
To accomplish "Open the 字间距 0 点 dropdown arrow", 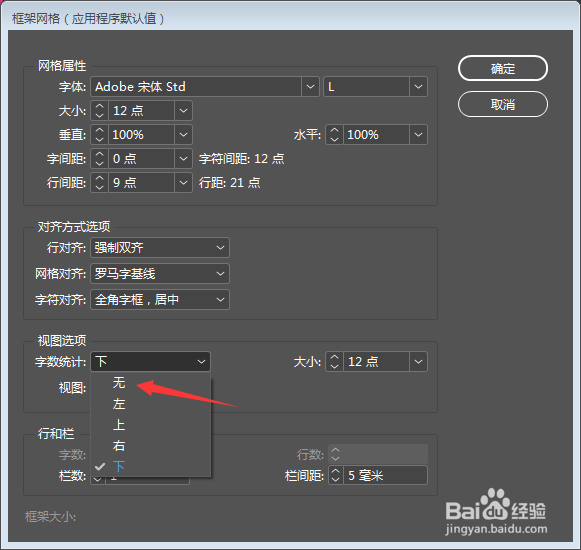I will pyautogui.click(x=183, y=159).
